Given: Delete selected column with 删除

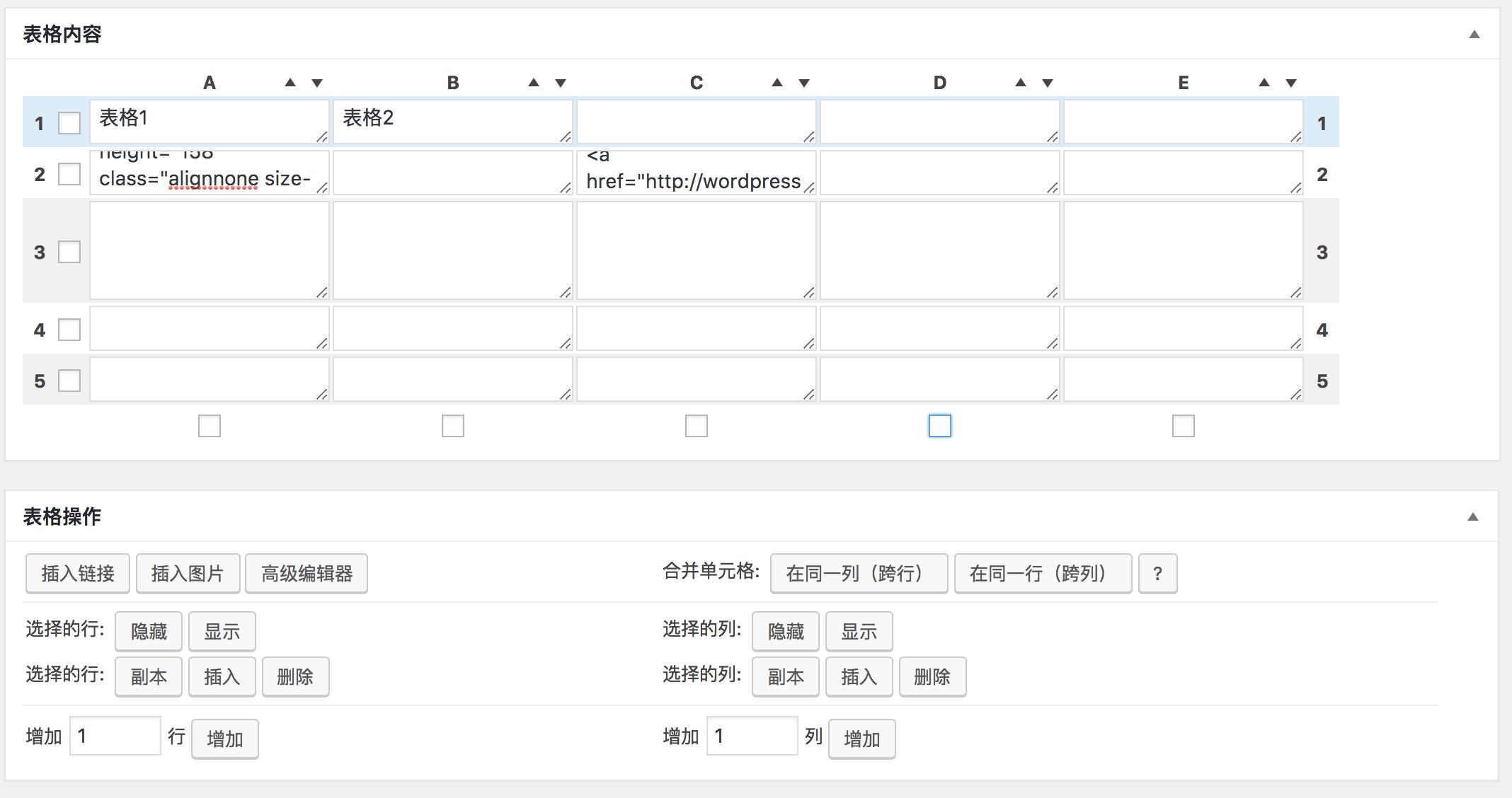Looking at the screenshot, I should [932, 677].
